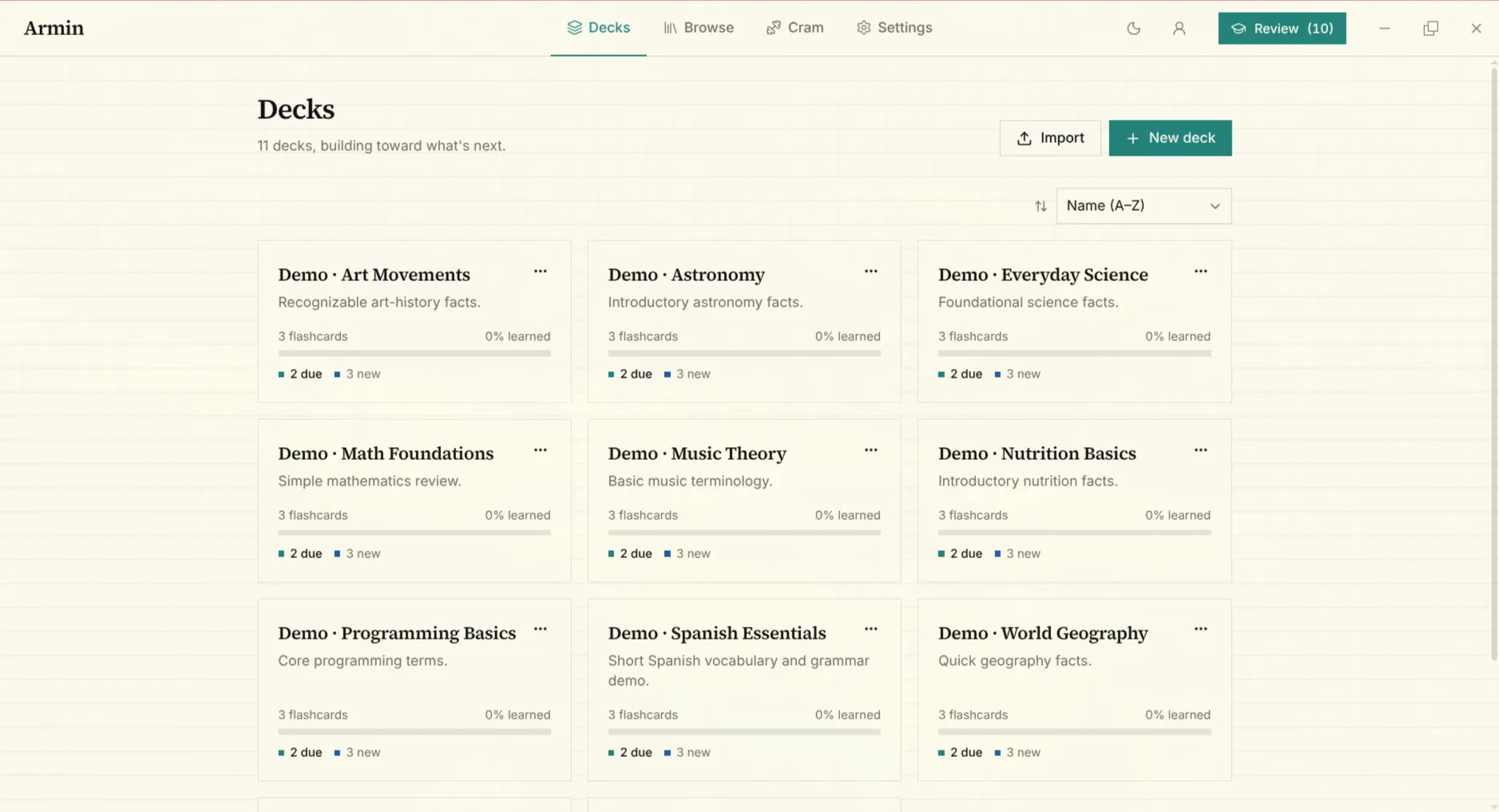The width and height of the screenshot is (1499, 812).
Task: Click '11 decks, building toward what's next.' subtitle
Action: [381, 146]
